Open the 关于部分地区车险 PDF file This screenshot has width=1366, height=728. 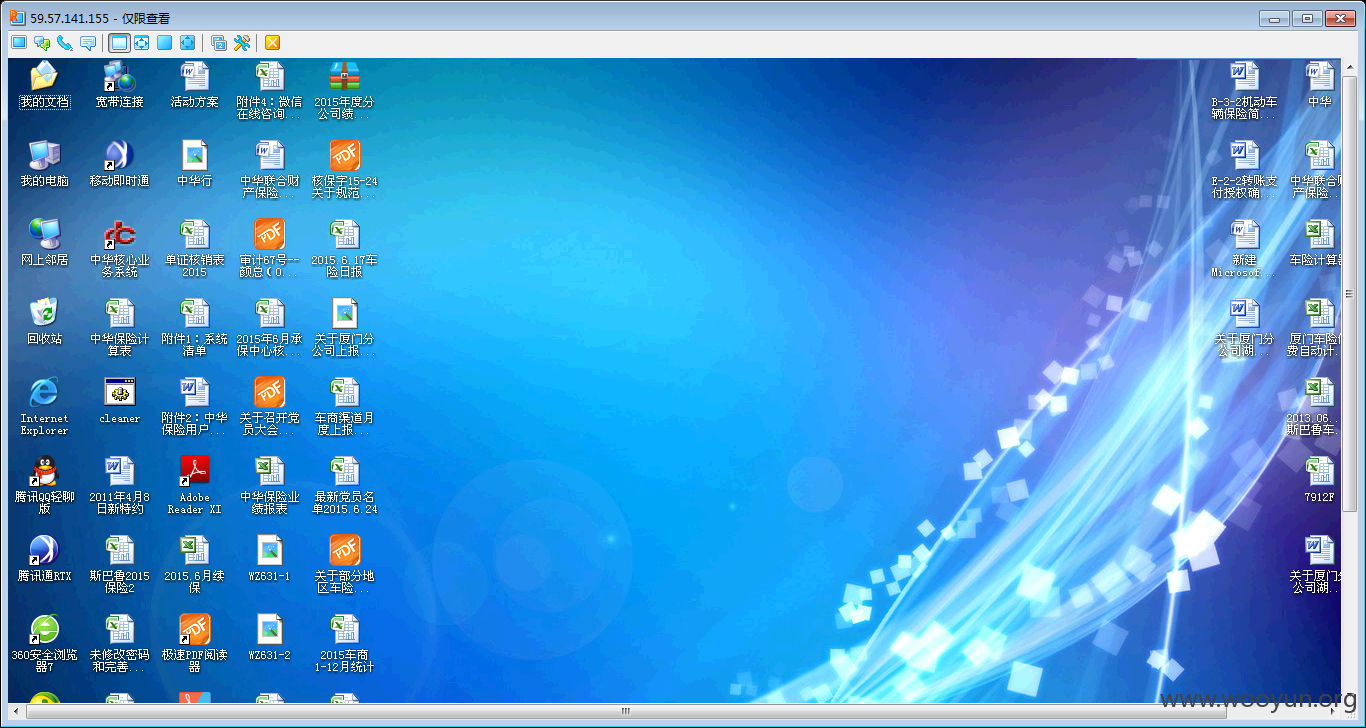point(344,564)
